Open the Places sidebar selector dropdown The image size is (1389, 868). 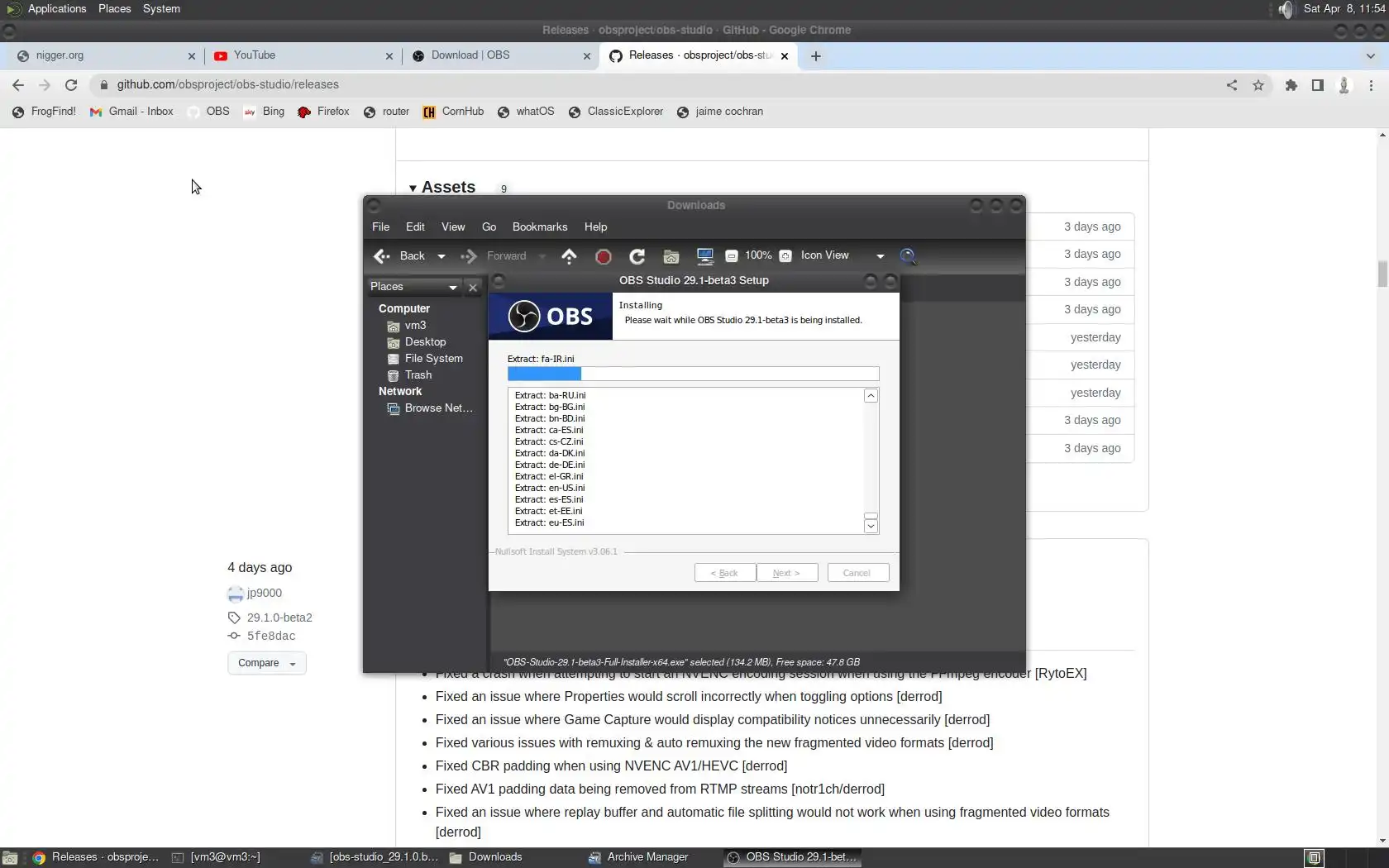[414, 287]
